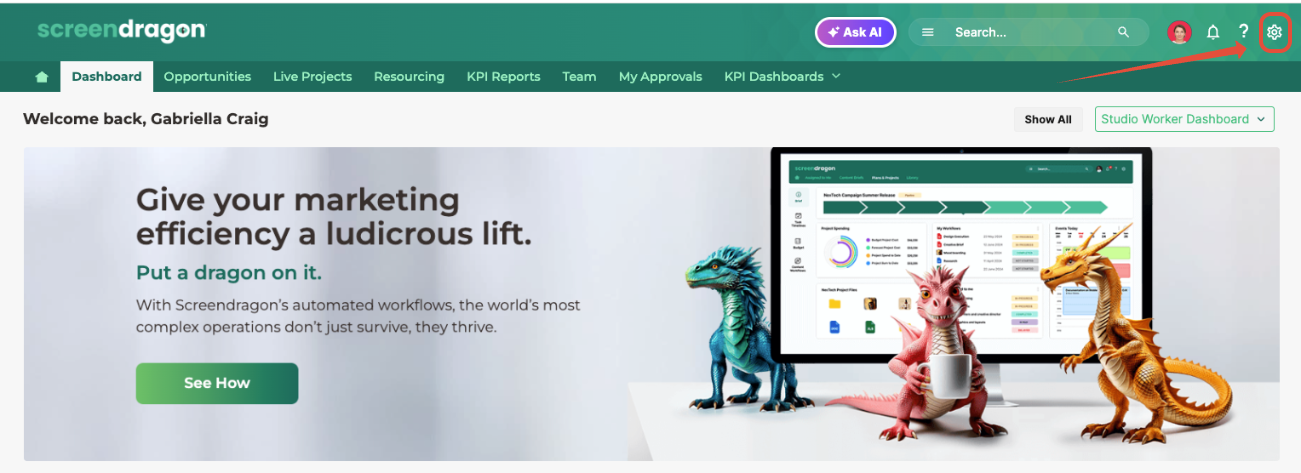Open the Live Projects tab
This screenshot has width=1301, height=473.
point(312,76)
